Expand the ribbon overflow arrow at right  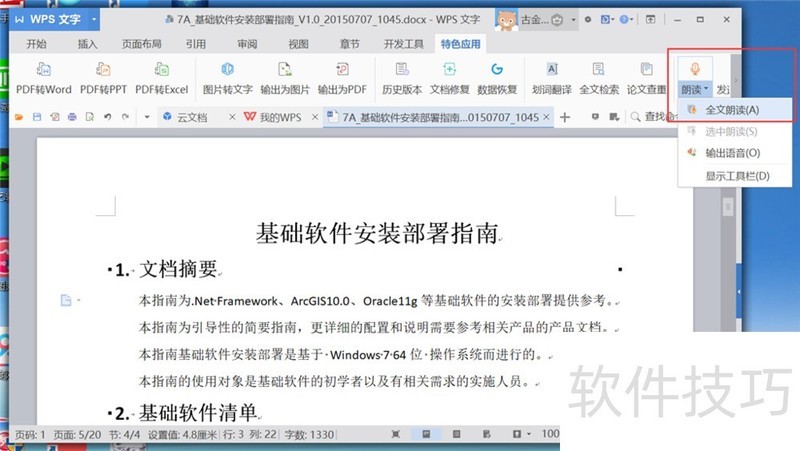coord(736,80)
